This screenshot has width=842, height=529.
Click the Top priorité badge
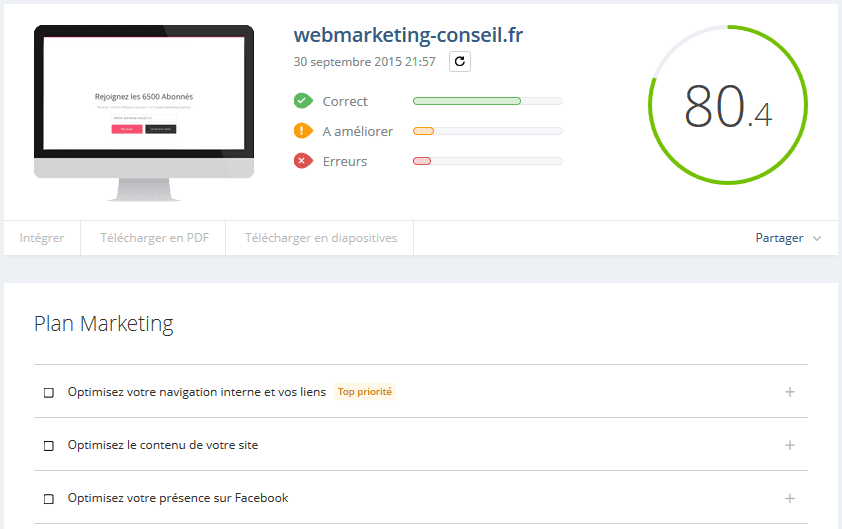(365, 392)
